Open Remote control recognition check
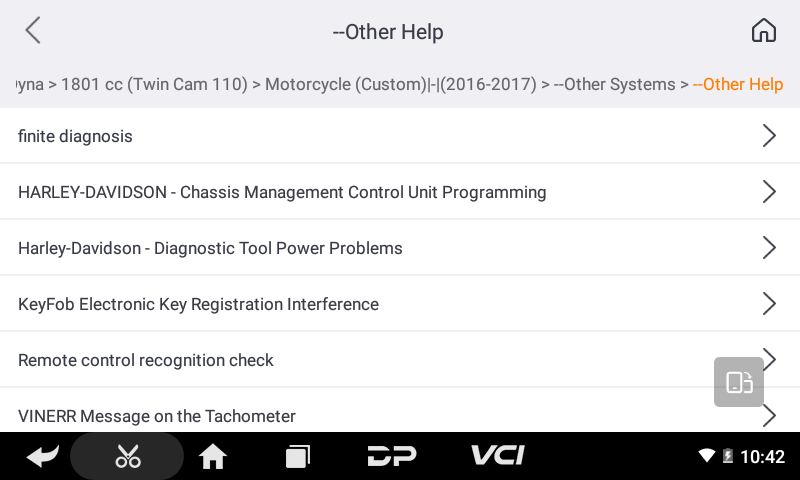Viewport: 800px width, 480px height. point(146,360)
